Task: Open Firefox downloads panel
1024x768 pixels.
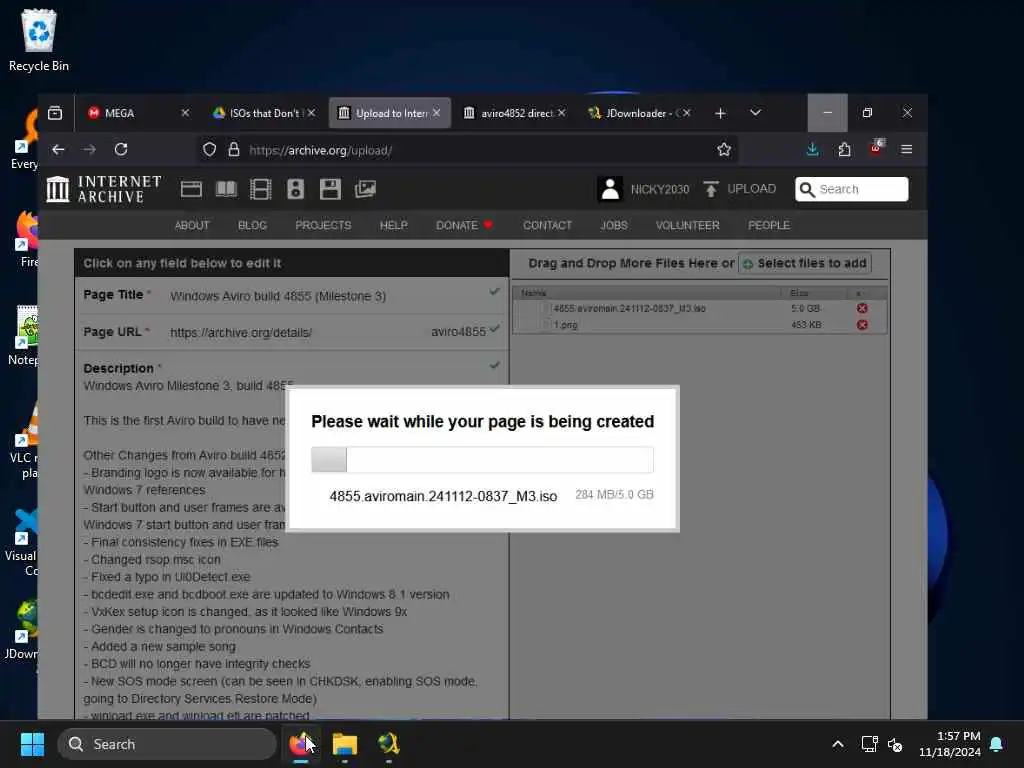Action: click(x=812, y=150)
